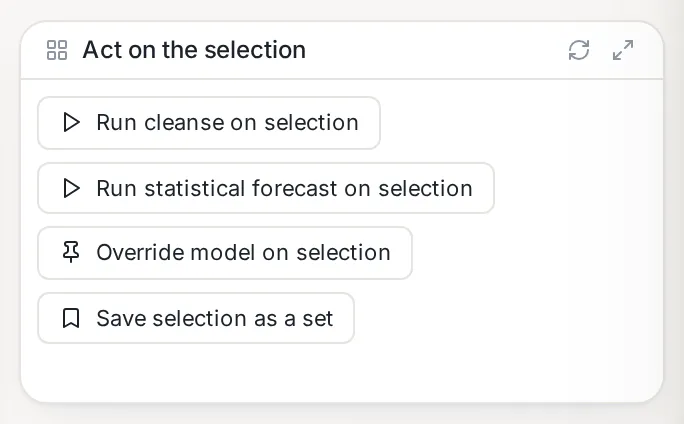Click the pin icon in Override model button

(x=71, y=252)
